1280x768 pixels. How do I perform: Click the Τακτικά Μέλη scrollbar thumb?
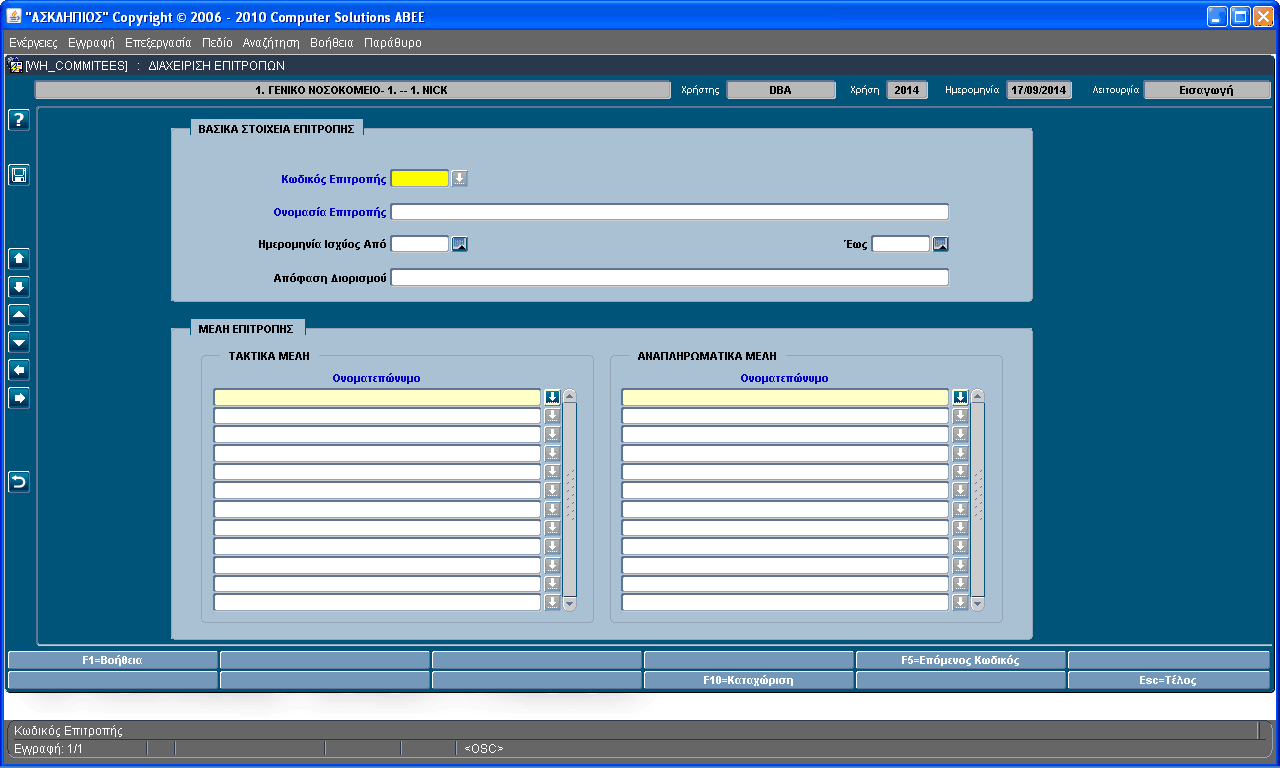click(570, 499)
